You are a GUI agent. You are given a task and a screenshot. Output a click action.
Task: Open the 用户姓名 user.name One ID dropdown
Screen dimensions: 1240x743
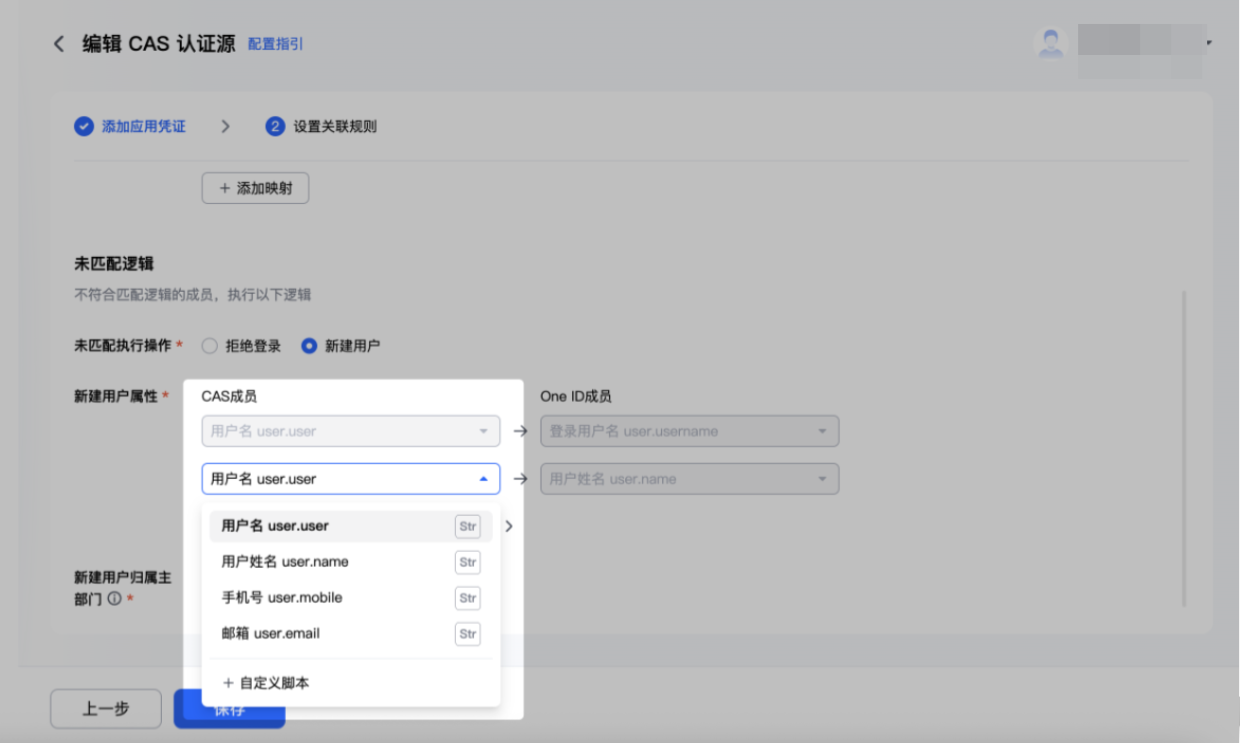(x=690, y=479)
